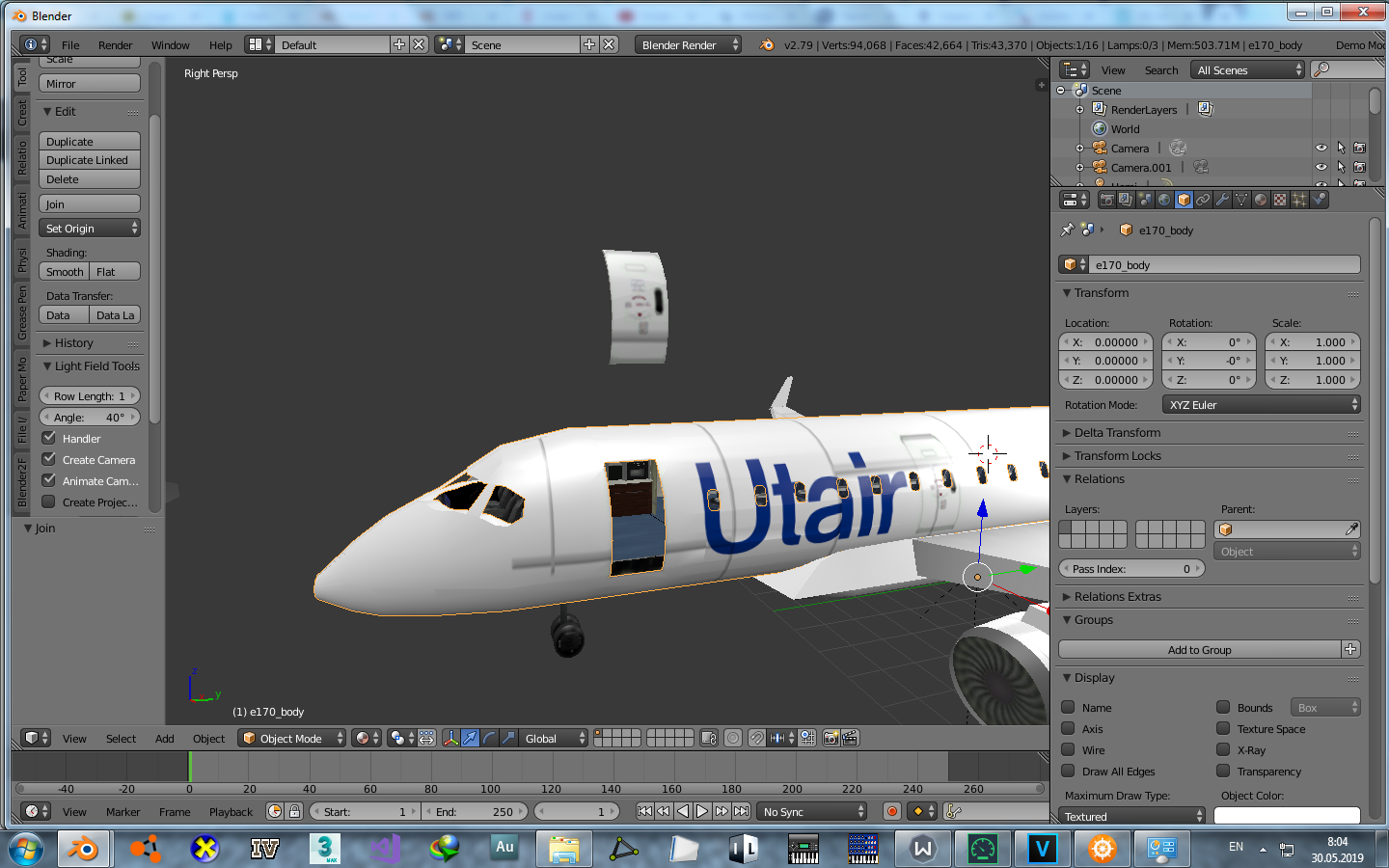Toggle the 3D manipulator axes icon
The height and width of the screenshot is (868, 1389).
pos(450,738)
